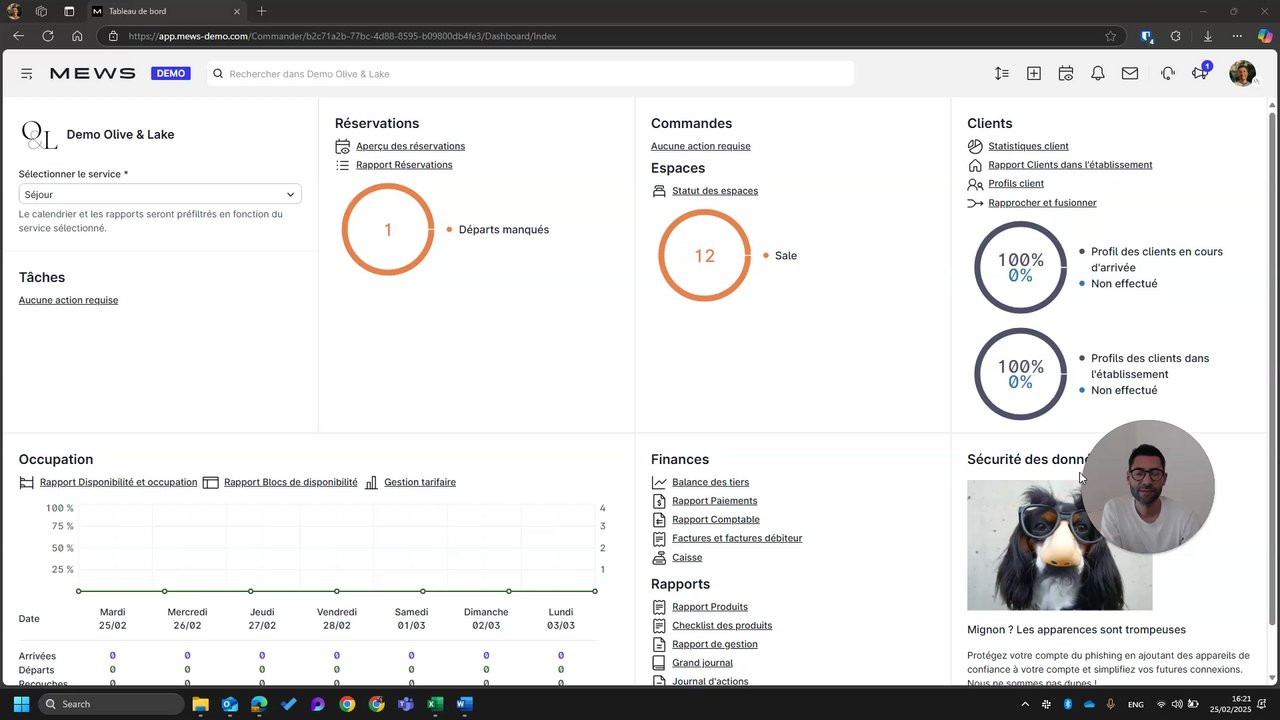Click the dog with glasses thumbnail

tap(1059, 545)
